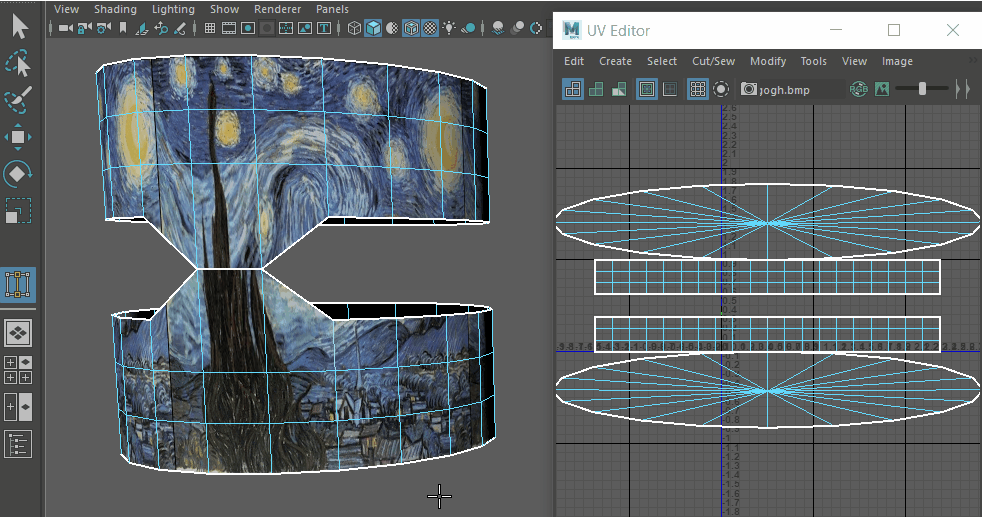Choose the Paint Selection tool
The width and height of the screenshot is (983, 517).
click(x=18, y=101)
